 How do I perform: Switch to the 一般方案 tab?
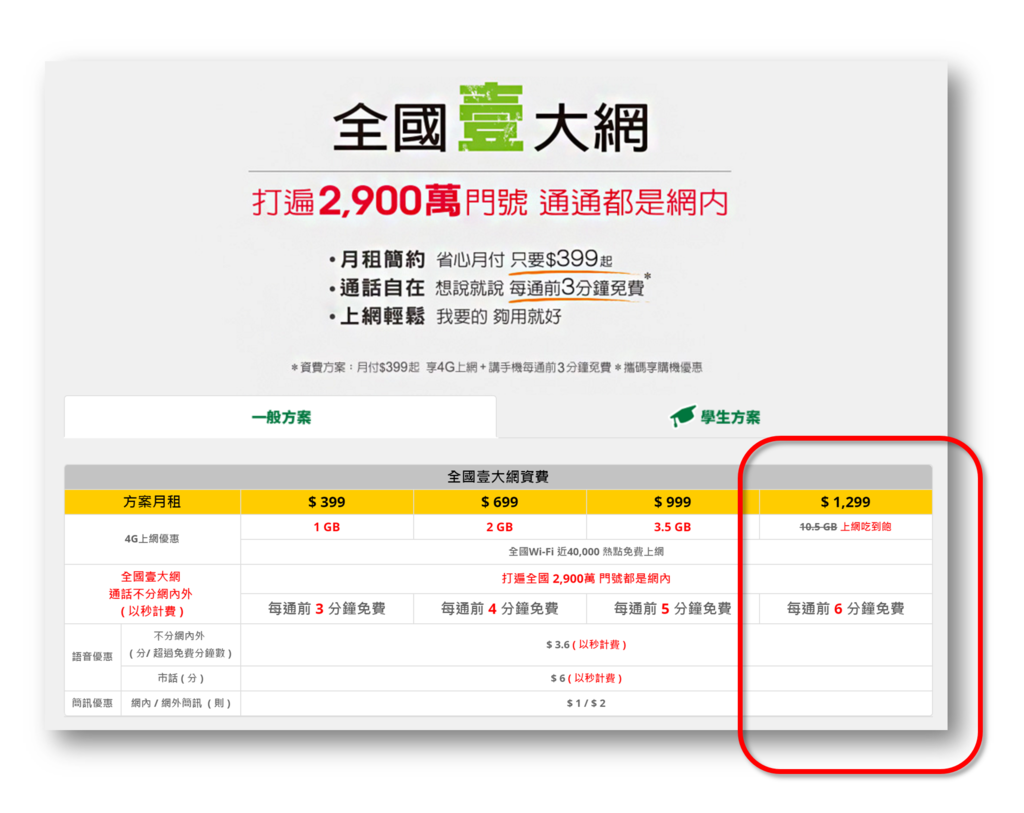[x=280, y=416]
